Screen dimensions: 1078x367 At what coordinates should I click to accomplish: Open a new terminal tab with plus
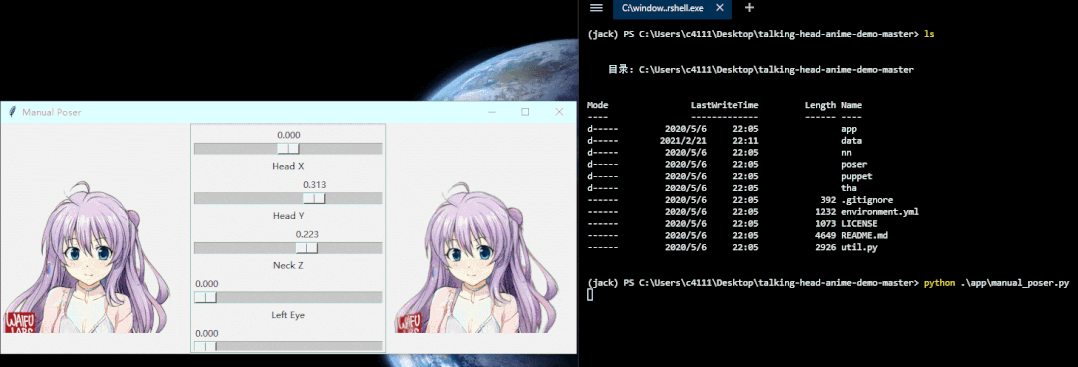click(x=749, y=8)
